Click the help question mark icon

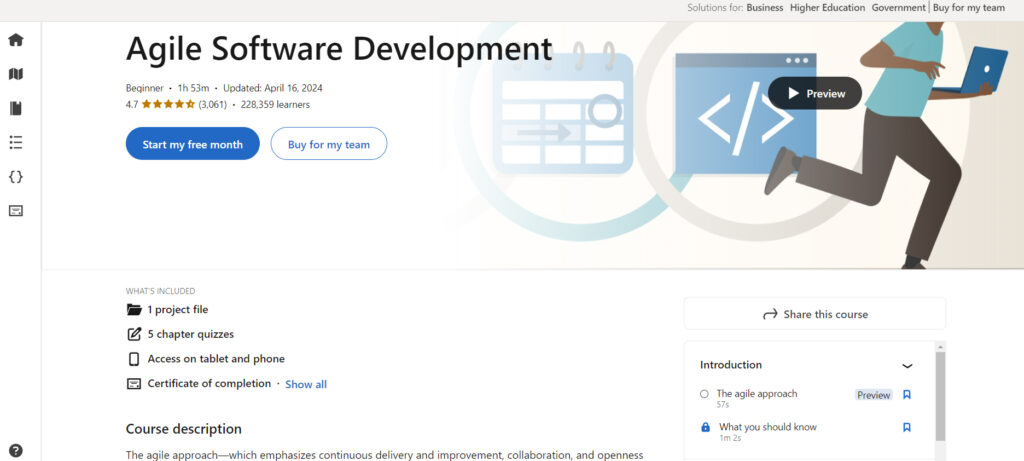coord(15,450)
